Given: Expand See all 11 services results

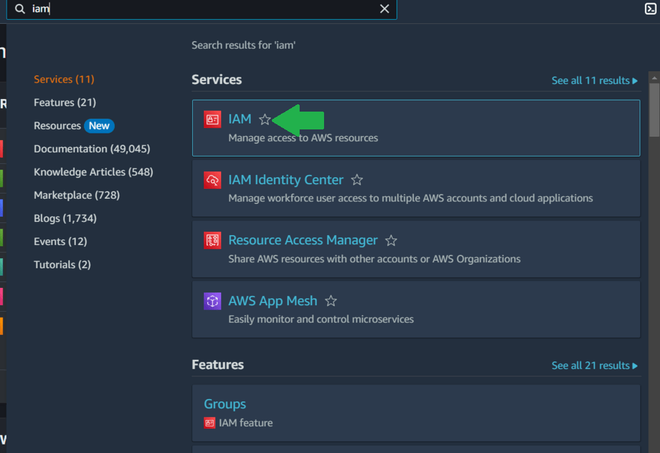Looking at the screenshot, I should click(594, 80).
